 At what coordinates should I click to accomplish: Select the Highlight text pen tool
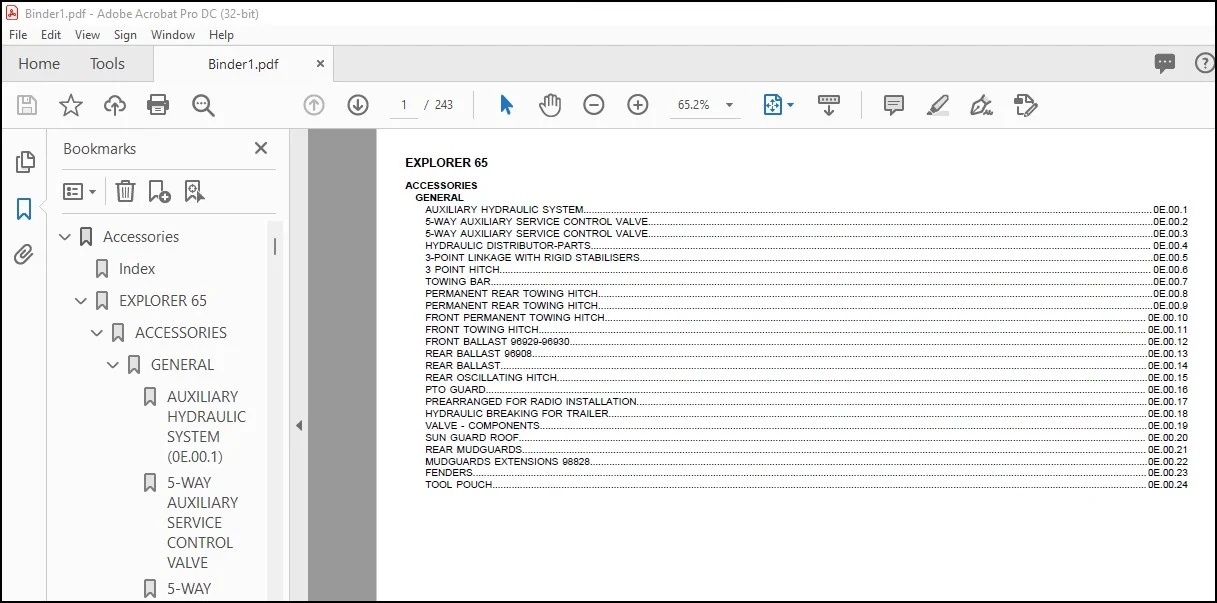click(x=938, y=105)
